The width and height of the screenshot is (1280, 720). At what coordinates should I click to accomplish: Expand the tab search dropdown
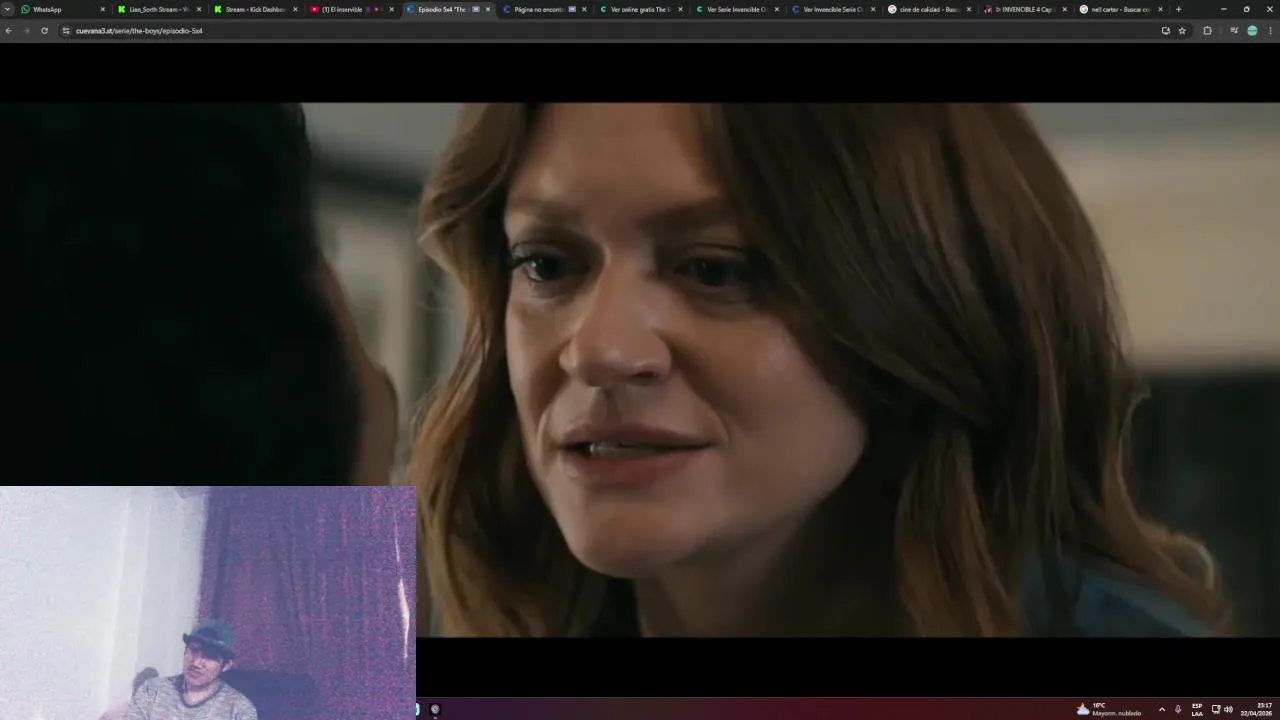[7, 9]
